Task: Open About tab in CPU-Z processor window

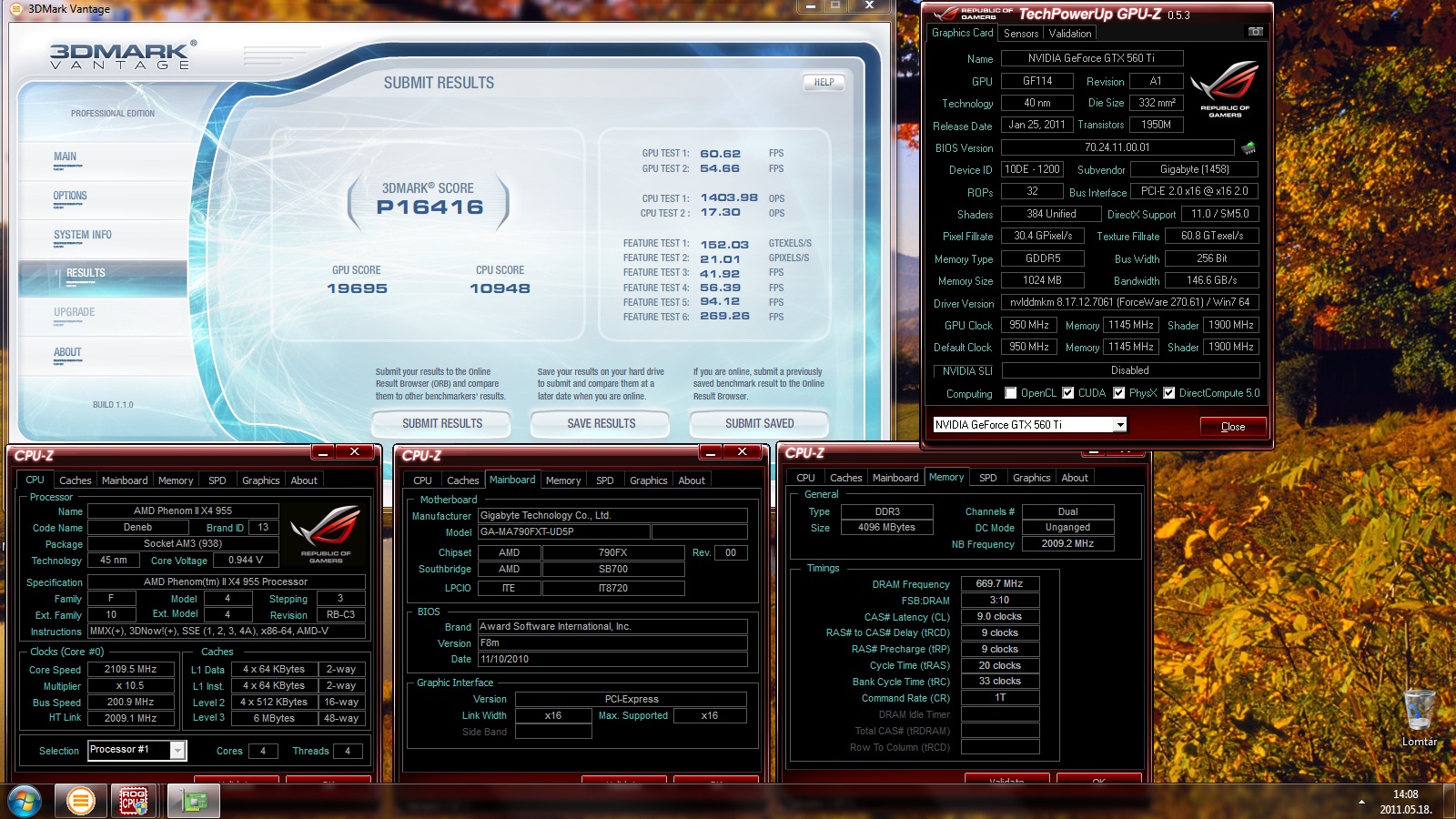Action: click(304, 480)
